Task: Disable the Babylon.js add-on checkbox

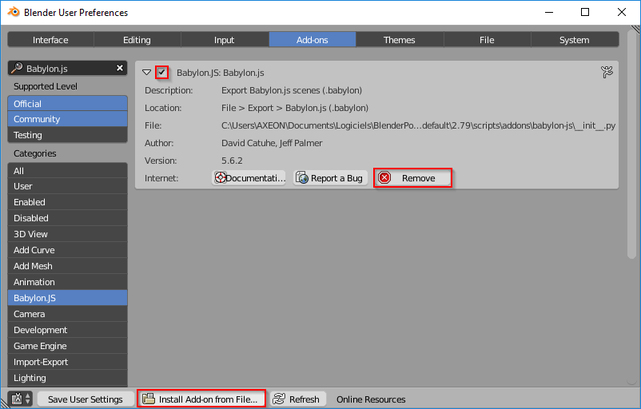Action: [x=162, y=72]
